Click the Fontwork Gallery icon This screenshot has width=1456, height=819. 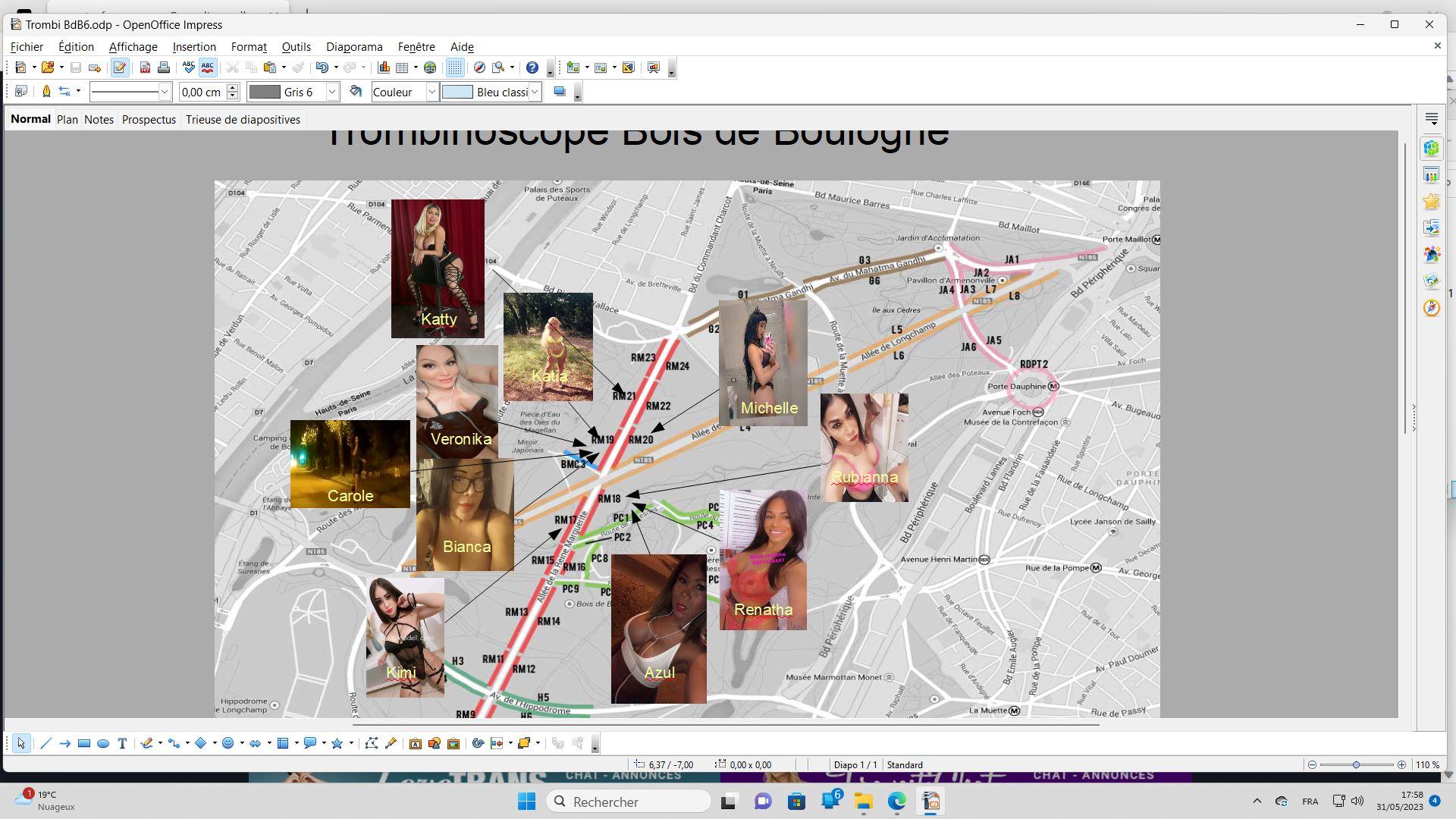pyautogui.click(x=415, y=743)
